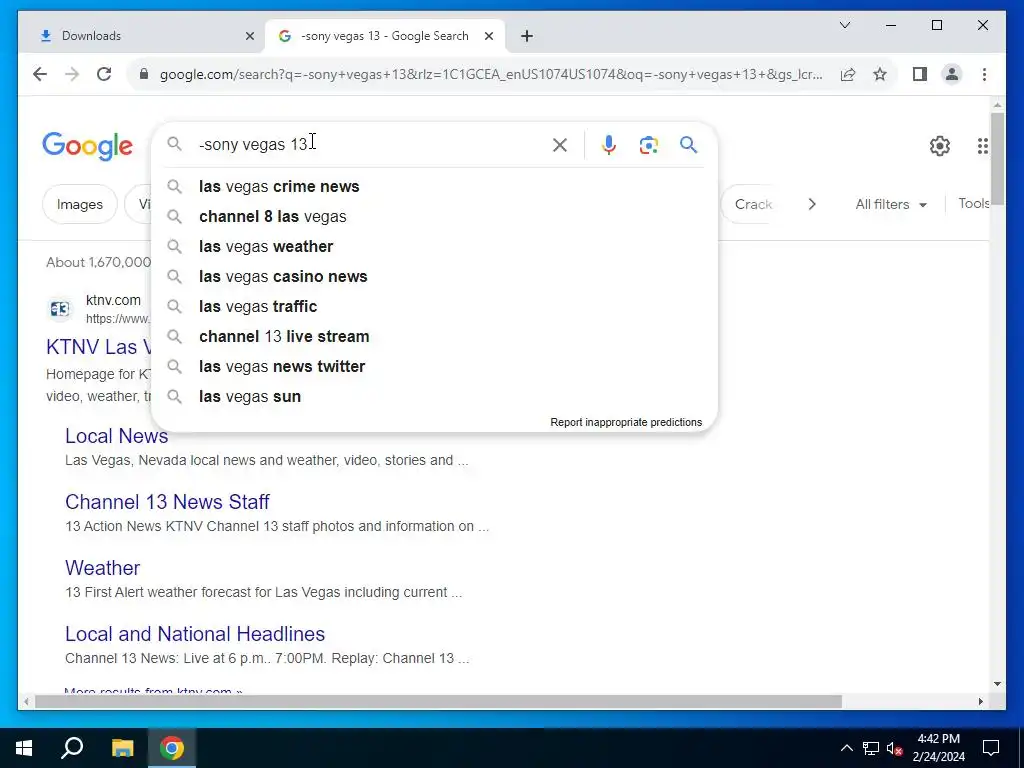
Task: Open the Windows Start menu
Action: 24,748
